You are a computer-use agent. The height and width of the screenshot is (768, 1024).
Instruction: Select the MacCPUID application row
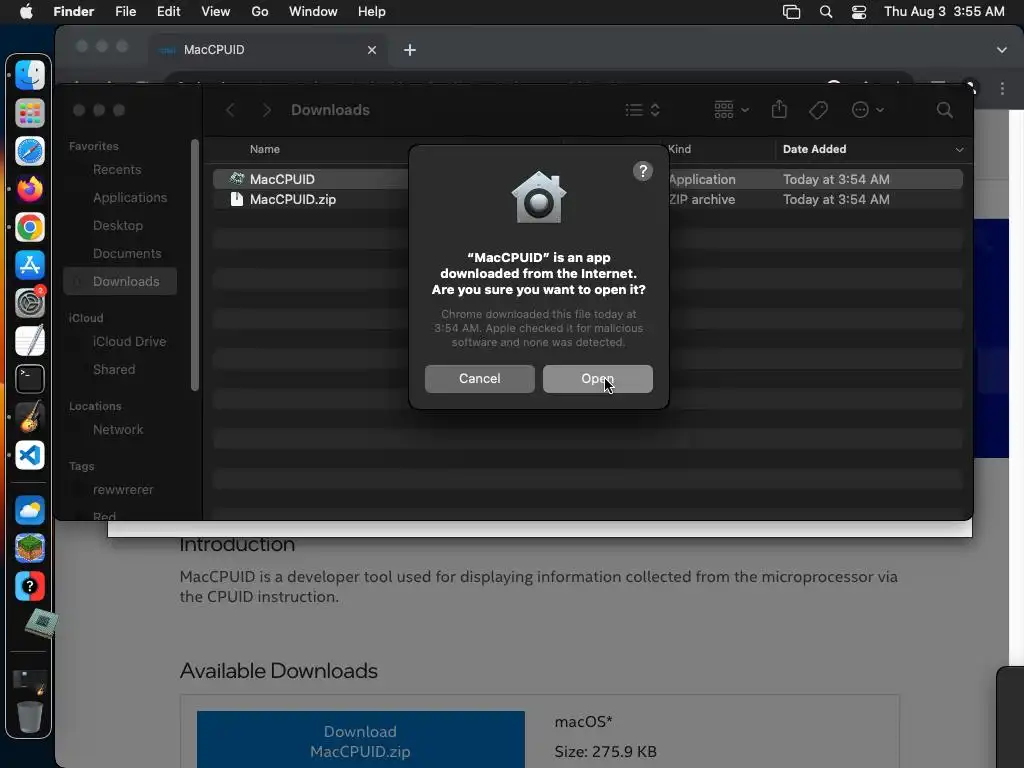tap(588, 179)
